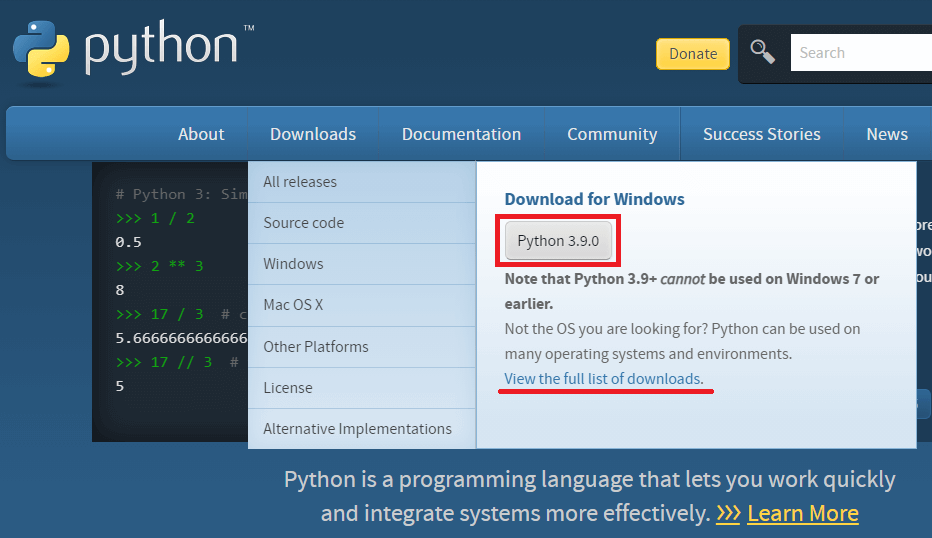Focus the Search input field
This screenshot has height=538, width=932.
(x=861, y=53)
